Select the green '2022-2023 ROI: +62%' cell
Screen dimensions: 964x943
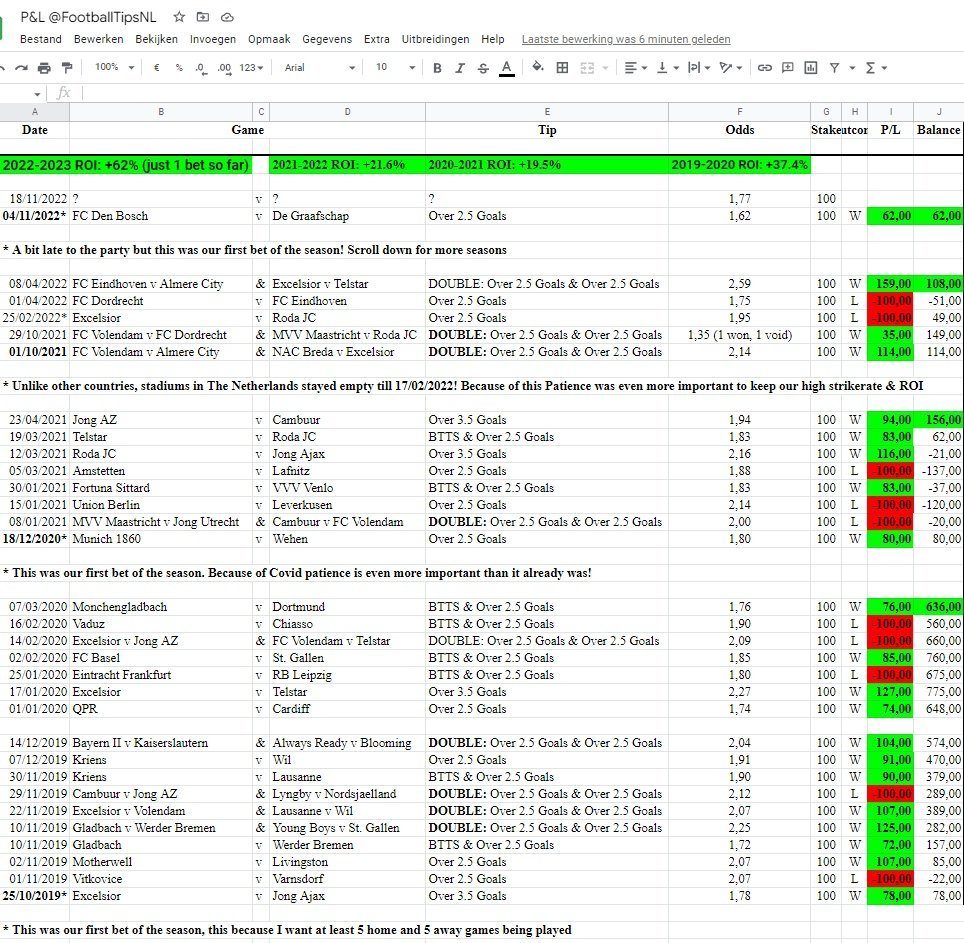(126, 165)
